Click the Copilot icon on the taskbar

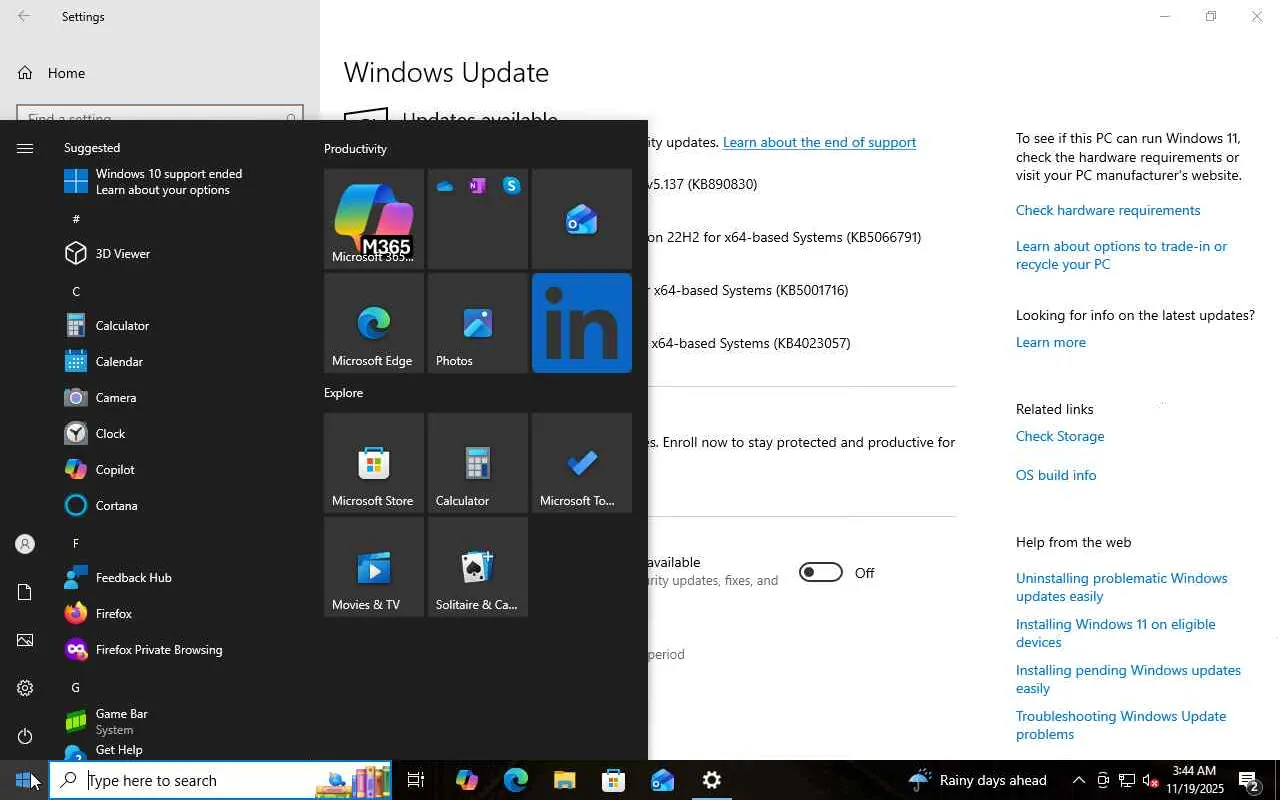pos(466,780)
